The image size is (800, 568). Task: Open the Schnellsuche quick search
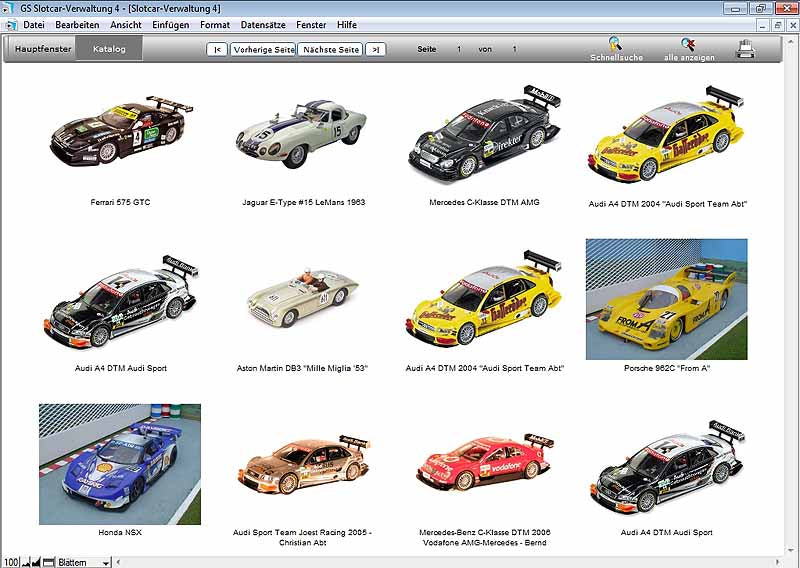[615, 48]
